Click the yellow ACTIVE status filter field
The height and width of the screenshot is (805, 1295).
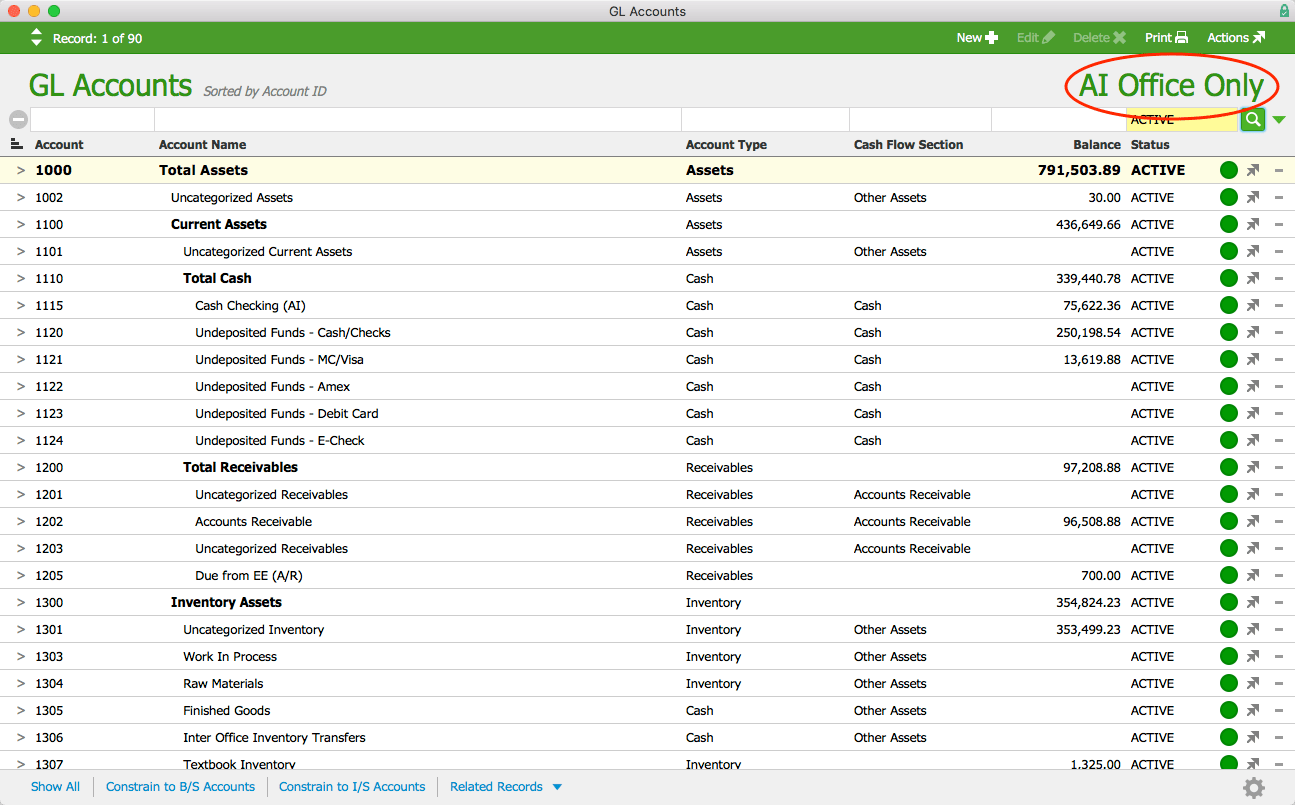(1180, 119)
